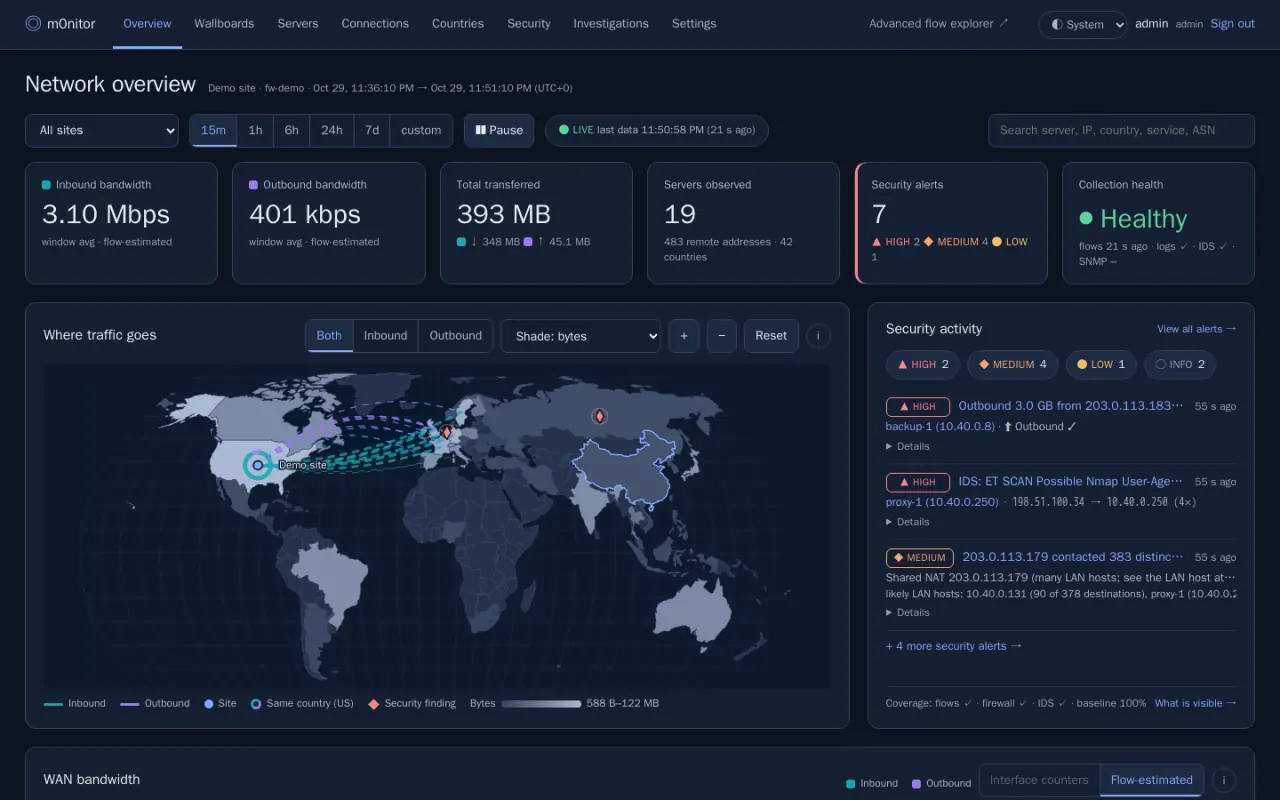Viewport: 1280px width, 800px height.
Task: Click the upload arrow next to 45.1 MB
Action: pos(541,242)
